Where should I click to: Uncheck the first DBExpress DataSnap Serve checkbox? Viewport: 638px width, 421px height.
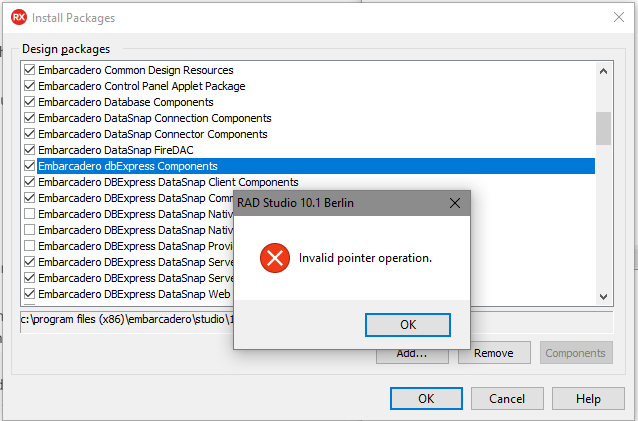point(29,262)
